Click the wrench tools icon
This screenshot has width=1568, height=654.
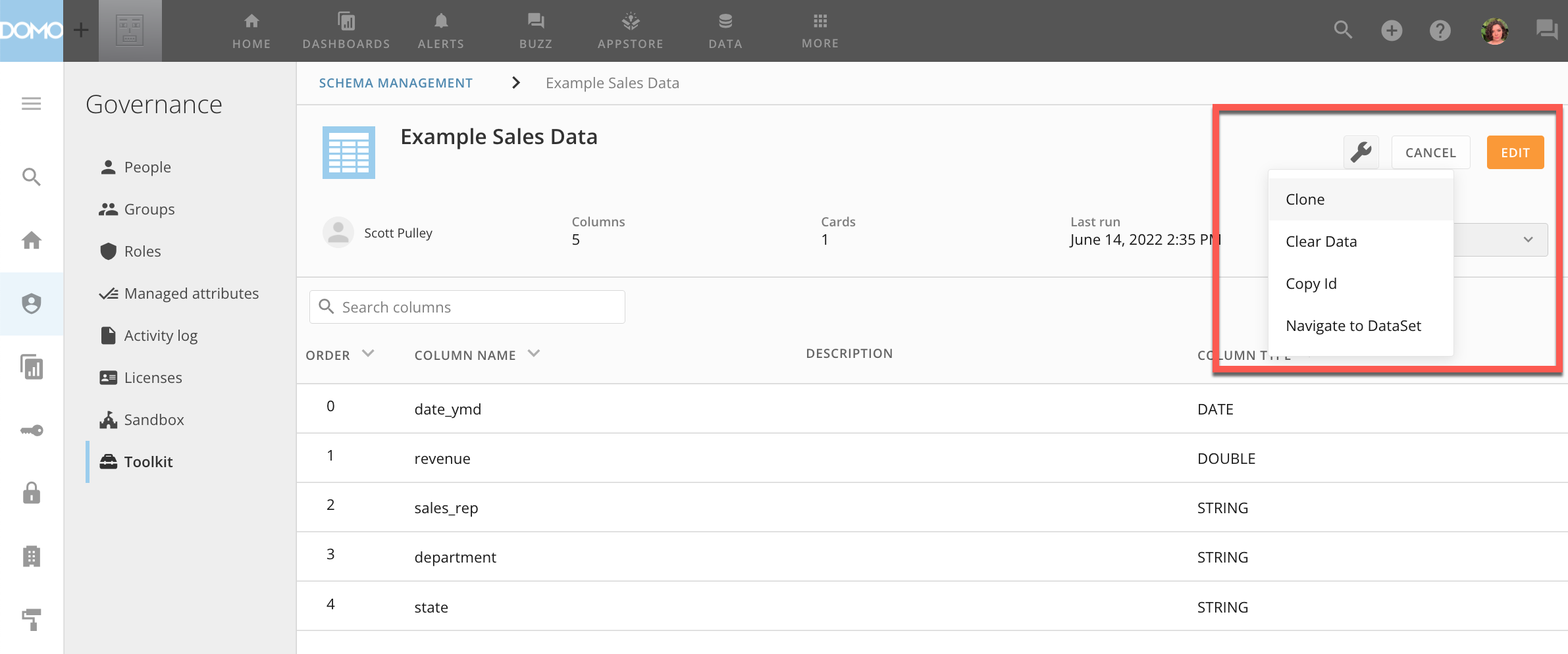[1361, 152]
